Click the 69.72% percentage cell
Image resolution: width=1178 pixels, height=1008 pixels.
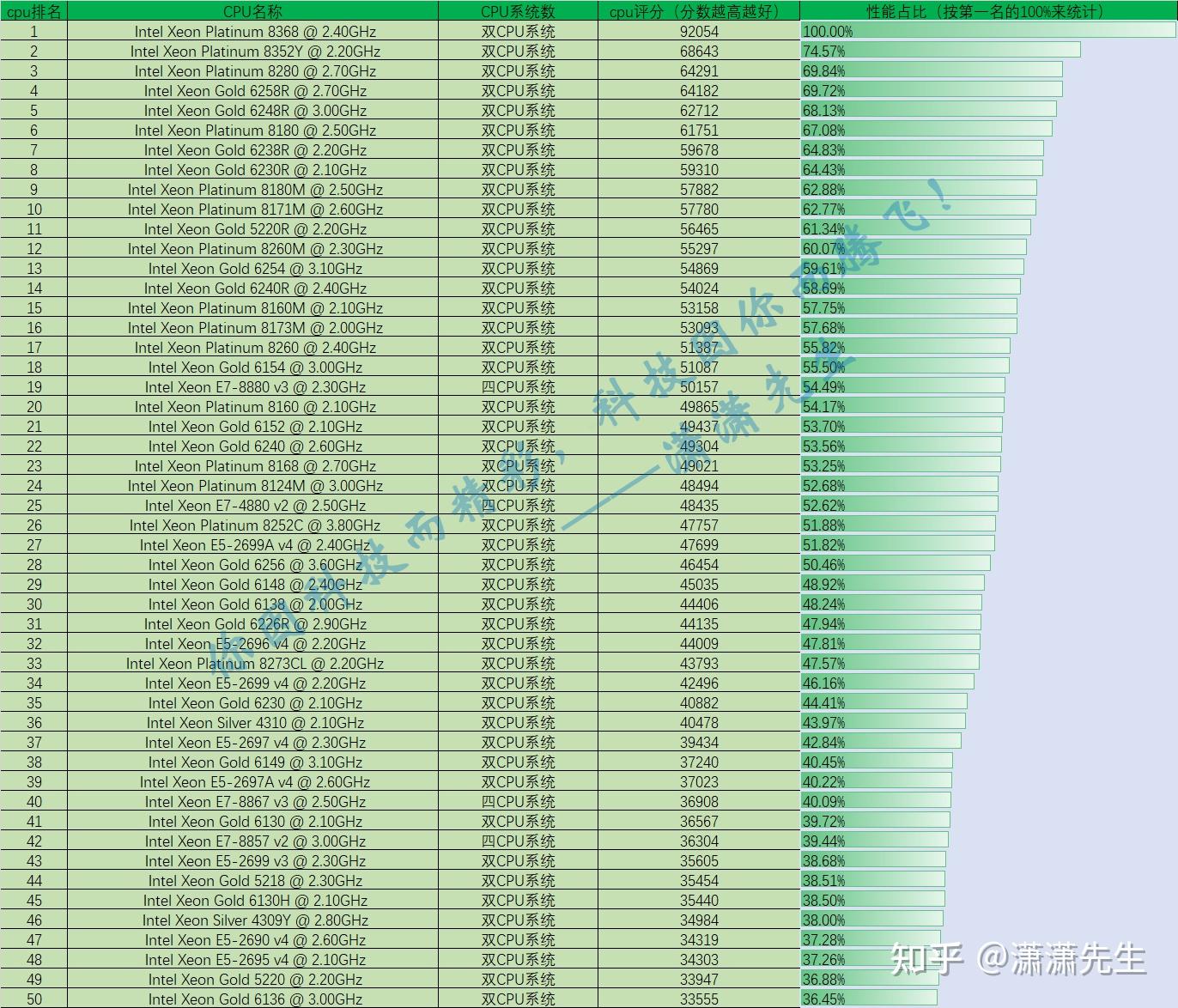pyautogui.click(x=988, y=91)
